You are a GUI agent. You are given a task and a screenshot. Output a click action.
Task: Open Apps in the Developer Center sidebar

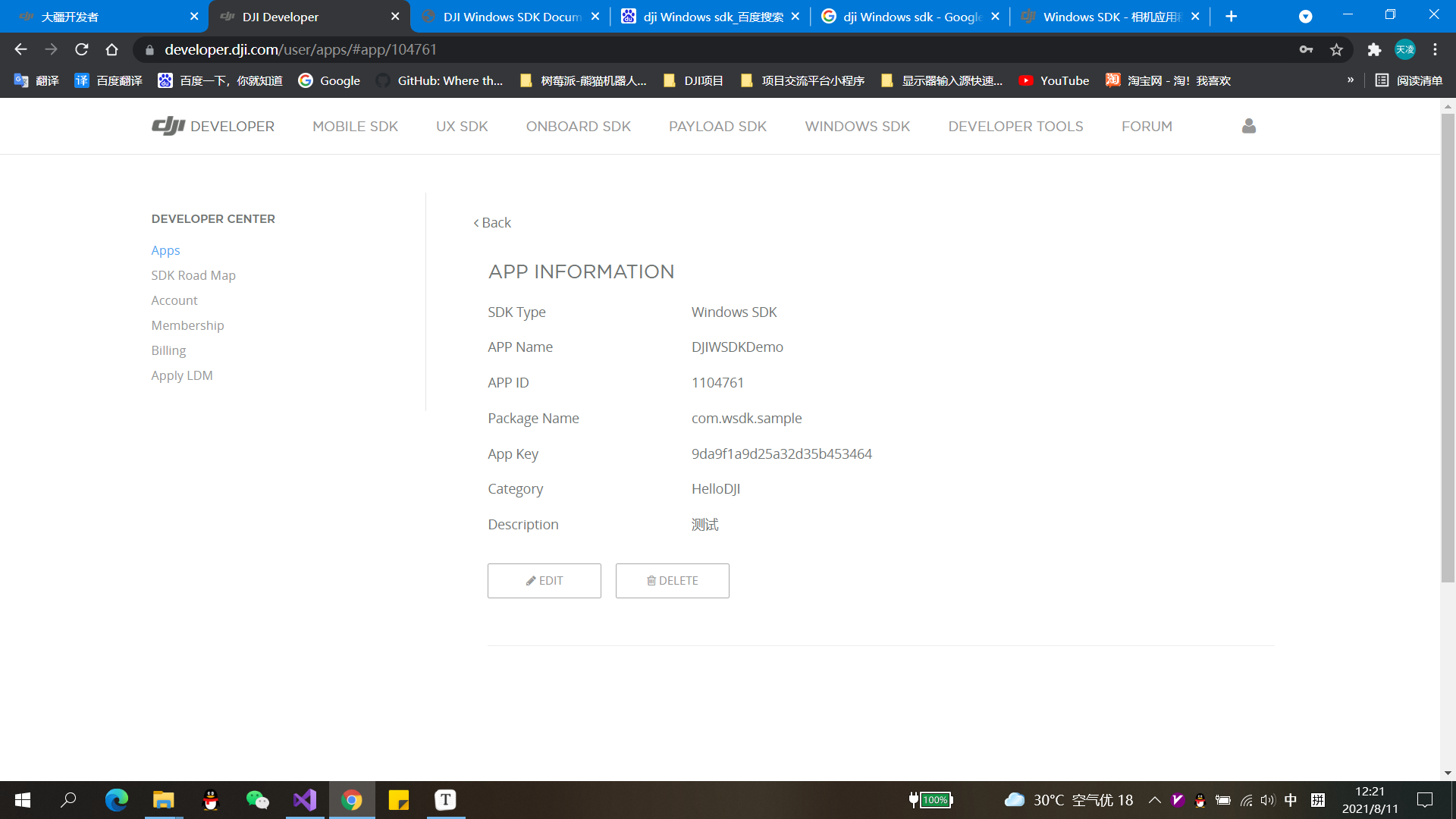coord(165,249)
